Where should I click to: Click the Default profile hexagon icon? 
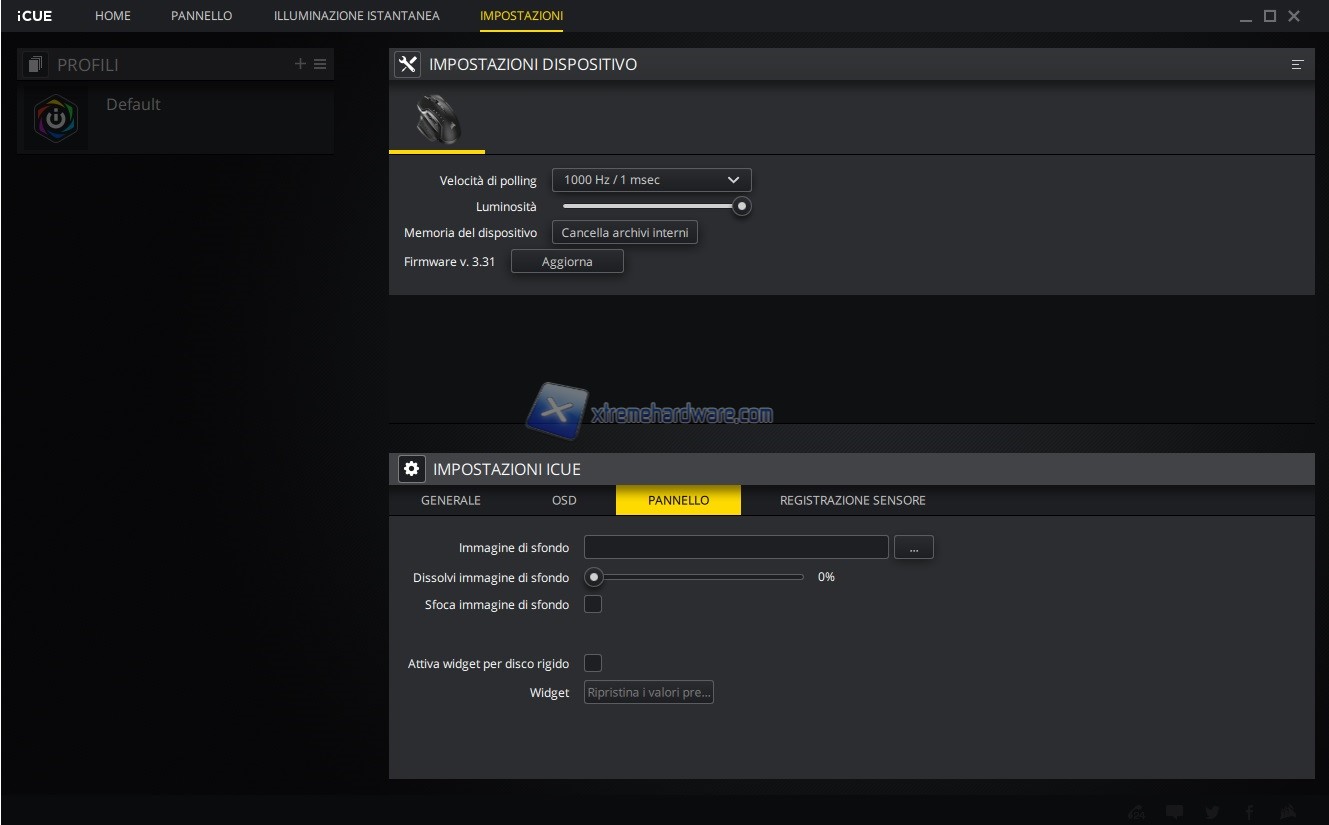pyautogui.click(x=55, y=119)
